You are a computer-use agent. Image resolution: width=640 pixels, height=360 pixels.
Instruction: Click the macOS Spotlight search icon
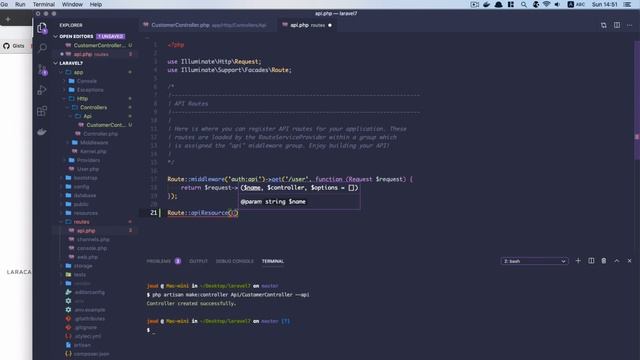tap(524, 4)
